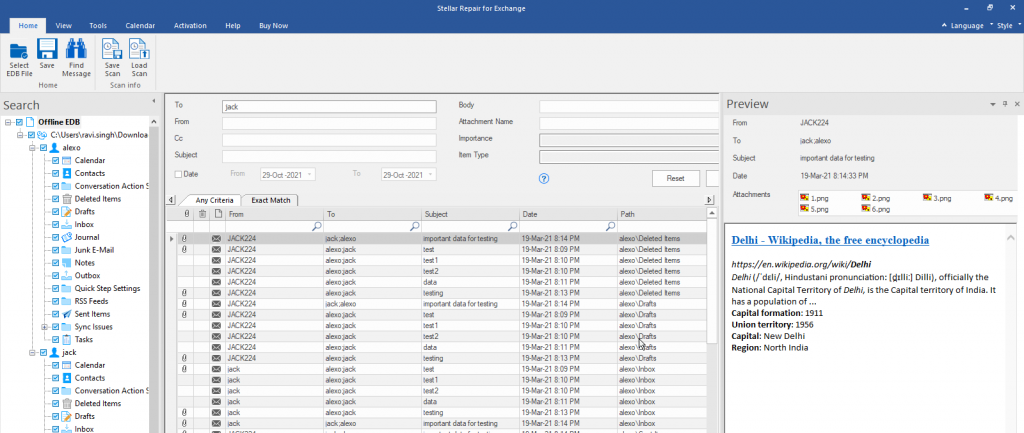The image size is (1024, 433).
Task: Uncheck the alexo Calendar checkbox
Action: click(56, 161)
